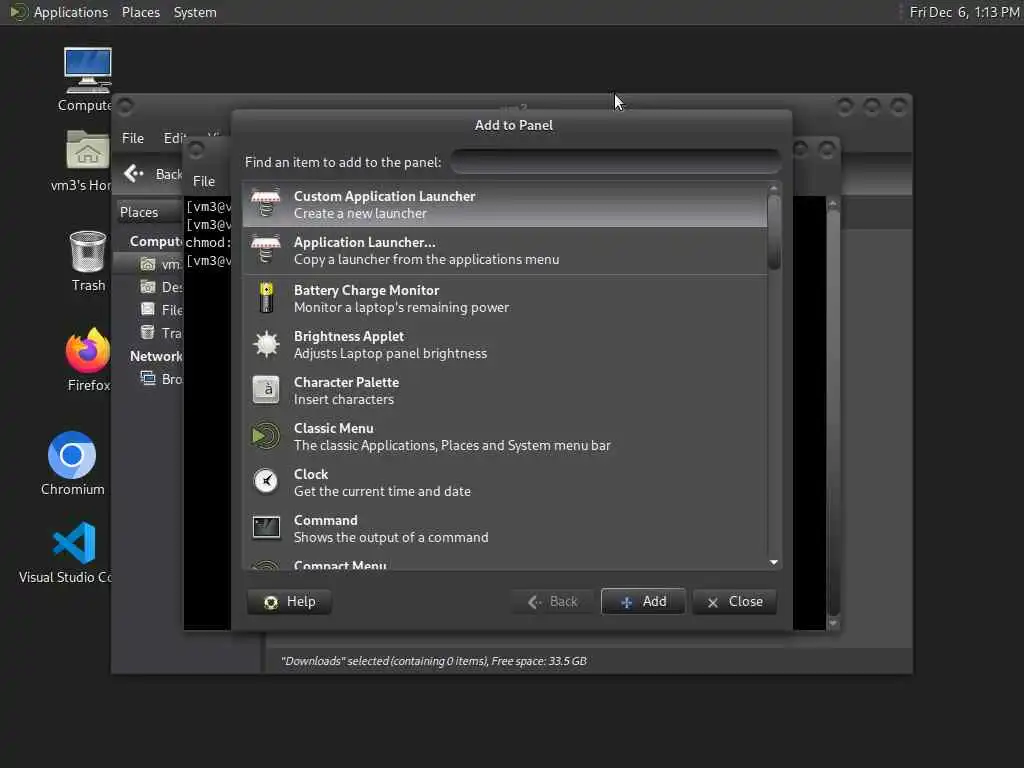Viewport: 1024px width, 768px height.
Task: Click the scroll down arrow of applet list
Action: [x=774, y=562]
